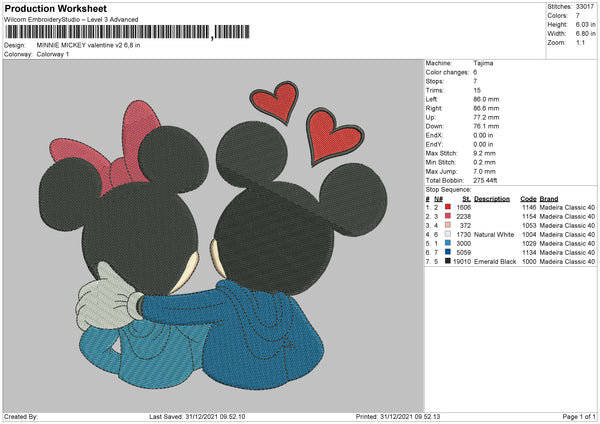Viewport: 600px width, 424px height.
Task: Click the red color swatch for code 1146
Action: (x=448, y=207)
